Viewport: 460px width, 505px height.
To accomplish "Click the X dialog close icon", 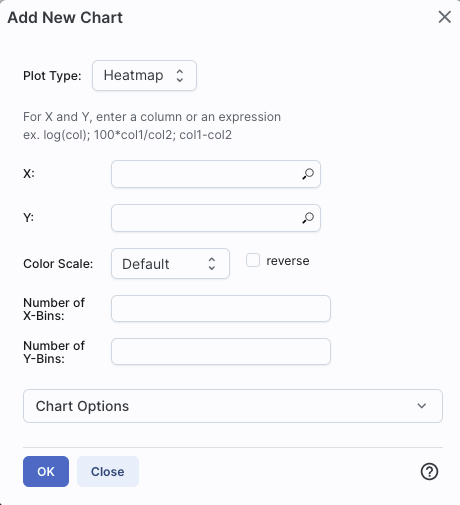I will (444, 17).
